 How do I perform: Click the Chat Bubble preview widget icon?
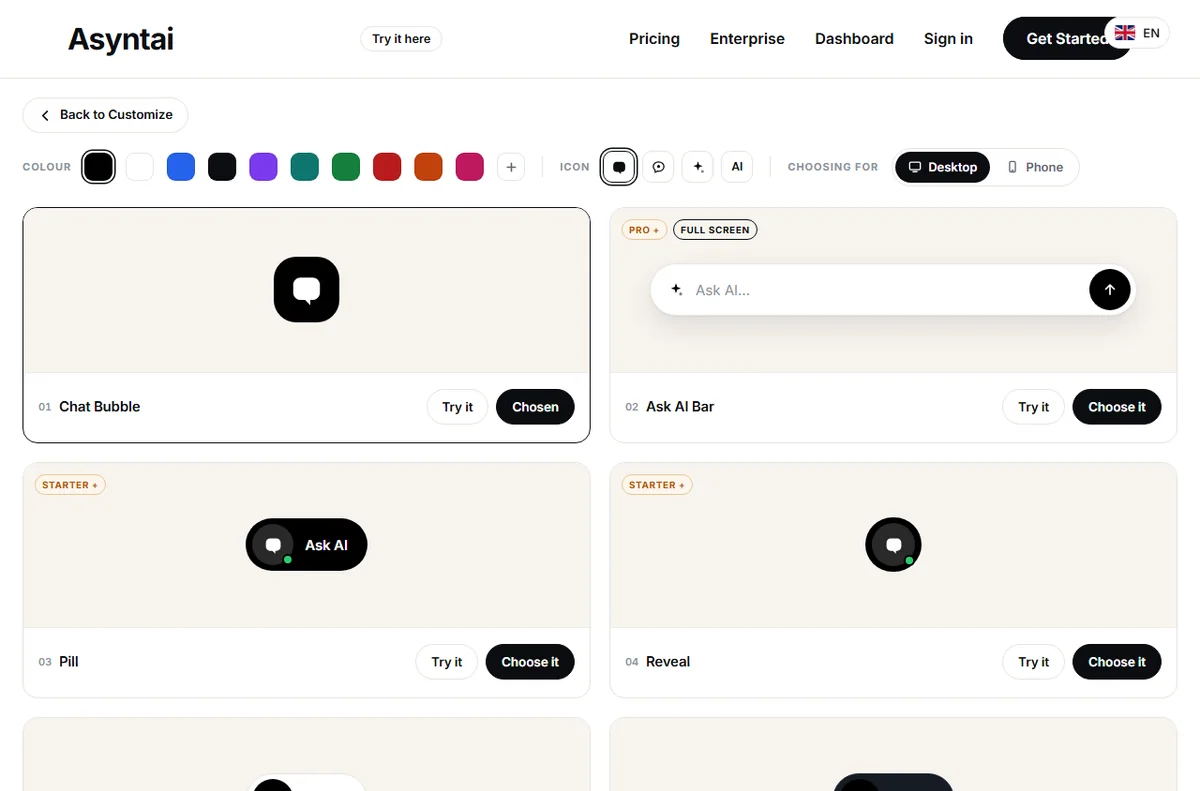click(x=306, y=290)
